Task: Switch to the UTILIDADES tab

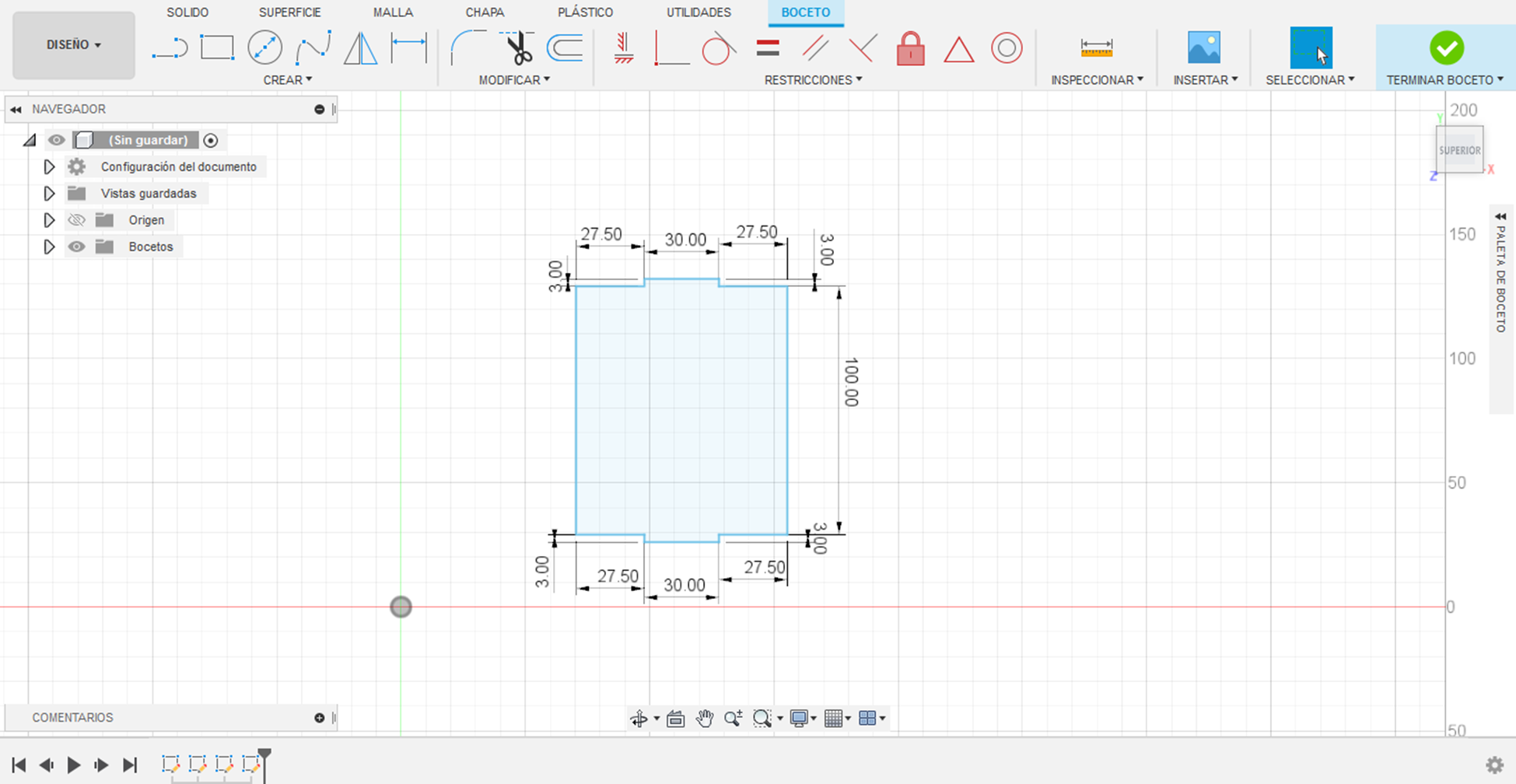Action: pyautogui.click(x=698, y=12)
